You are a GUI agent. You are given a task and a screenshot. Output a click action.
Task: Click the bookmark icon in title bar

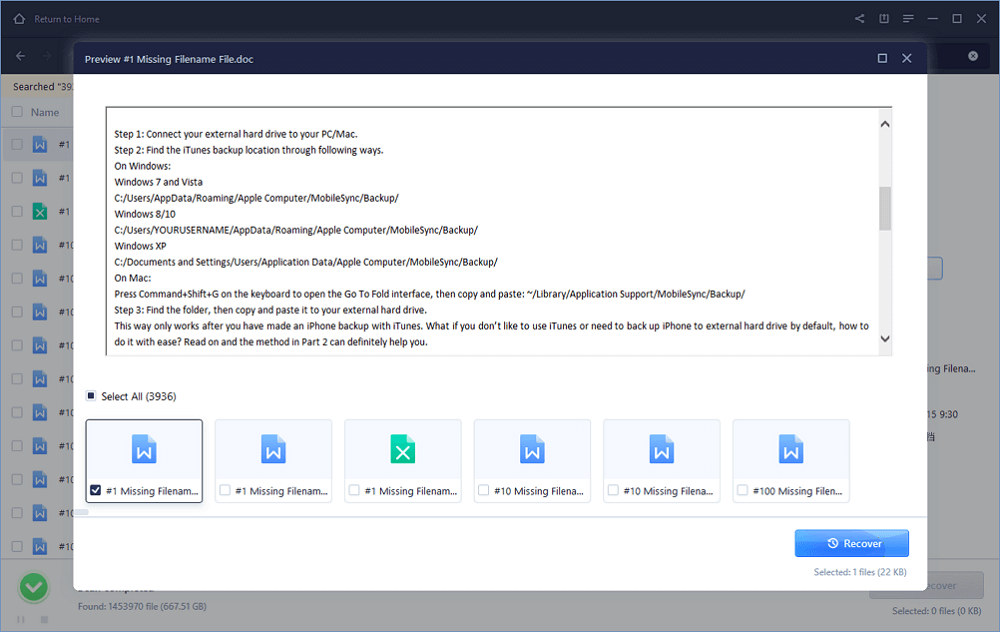884,18
